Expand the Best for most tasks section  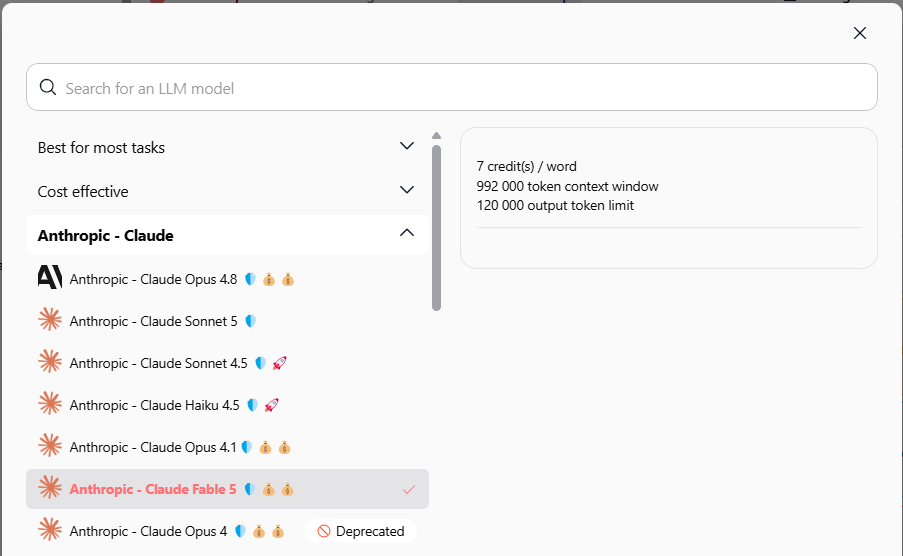(x=227, y=147)
